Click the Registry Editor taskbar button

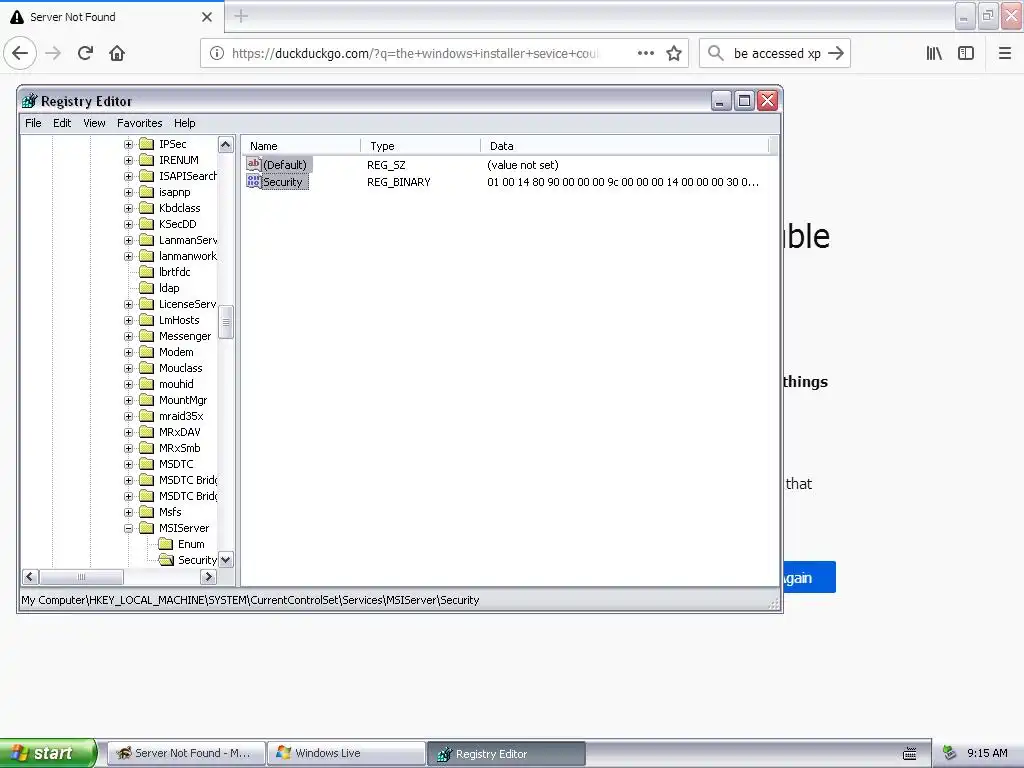coord(506,754)
